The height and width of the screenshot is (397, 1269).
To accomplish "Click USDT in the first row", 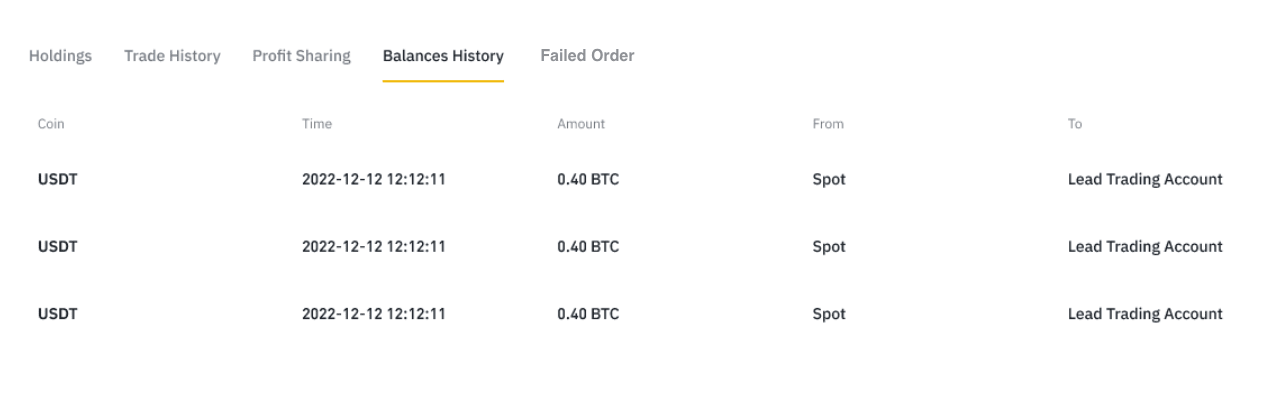I will pyautogui.click(x=57, y=180).
